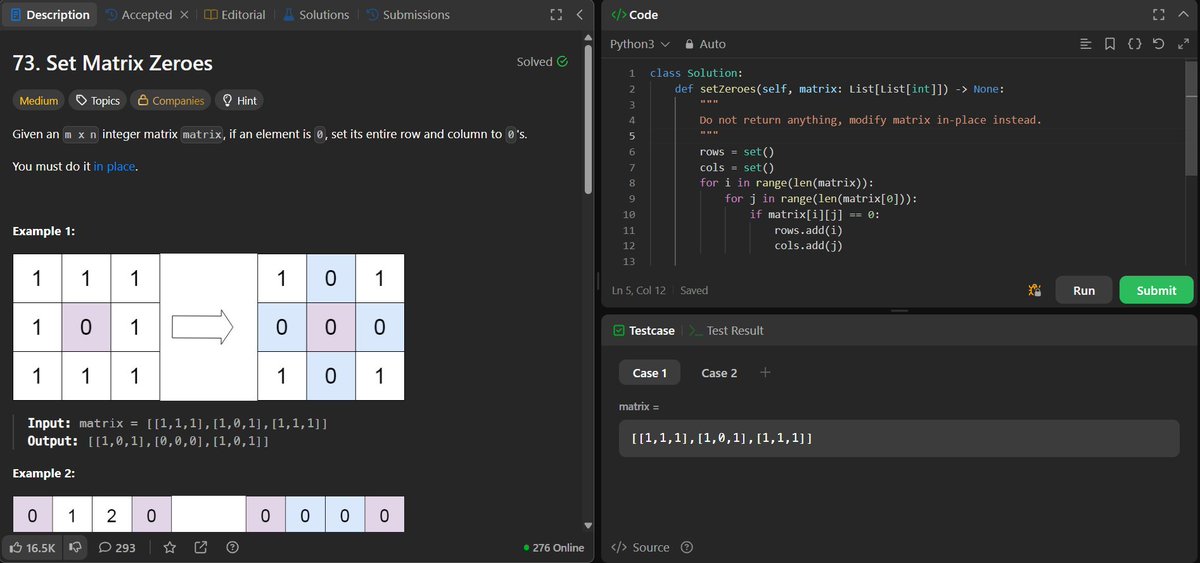Click the lock icon next to Auto
The height and width of the screenshot is (563, 1200).
(689, 44)
